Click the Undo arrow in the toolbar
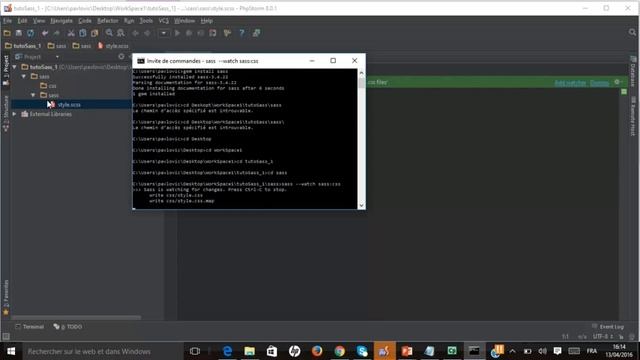 [45, 33]
